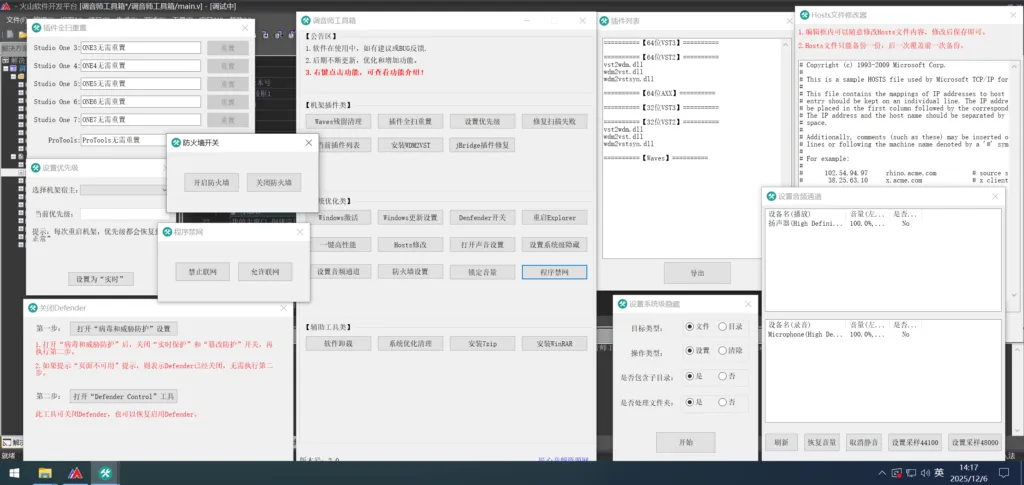The height and width of the screenshot is (485, 1024).
Task: Click the 英 input method indicator
Action: coord(939,473)
